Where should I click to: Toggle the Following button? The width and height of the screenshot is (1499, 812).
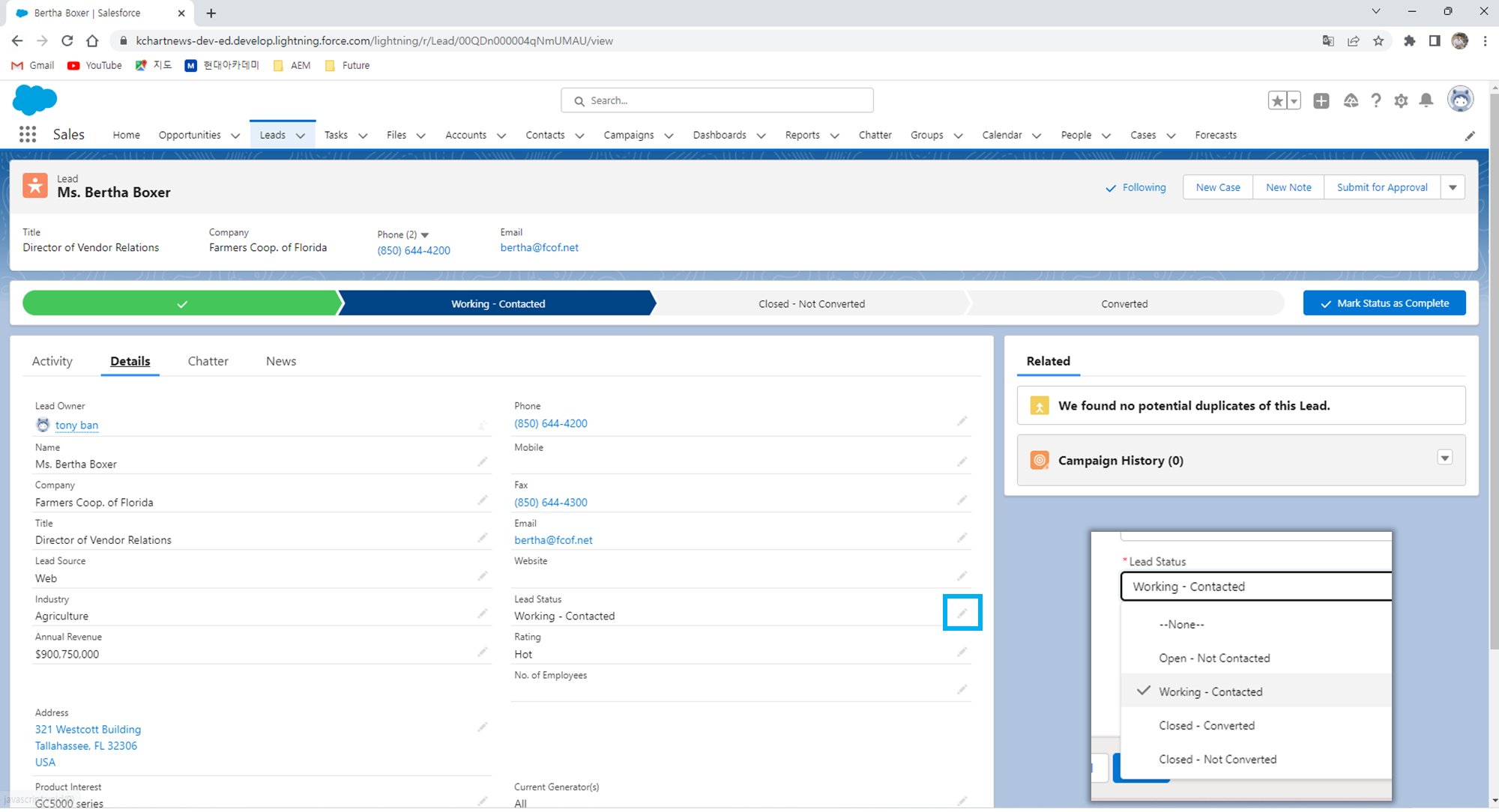tap(1136, 187)
